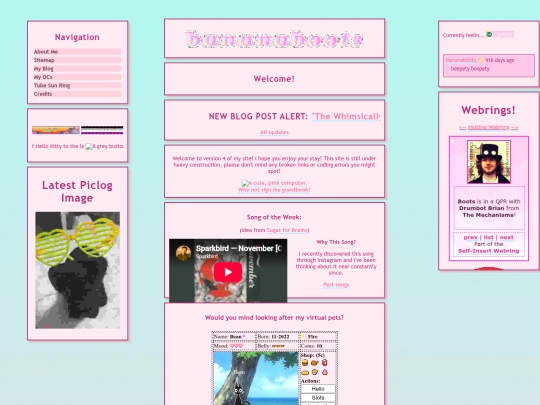Screen dimensions: 540x405
Task: Buy the muffin from the pet shop
Action: coord(314,372)
